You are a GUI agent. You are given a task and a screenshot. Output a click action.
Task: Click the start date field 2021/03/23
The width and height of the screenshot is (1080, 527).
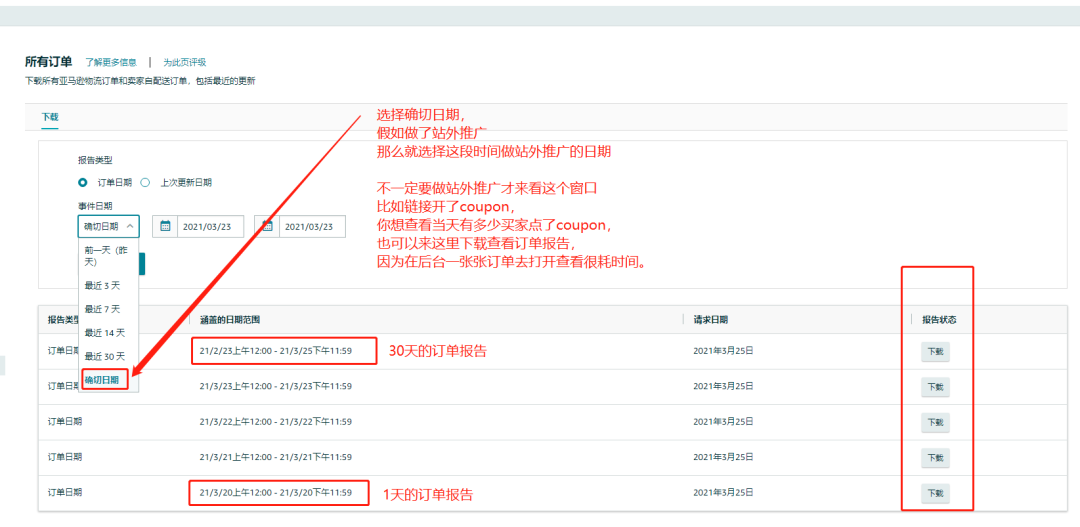tap(211, 227)
